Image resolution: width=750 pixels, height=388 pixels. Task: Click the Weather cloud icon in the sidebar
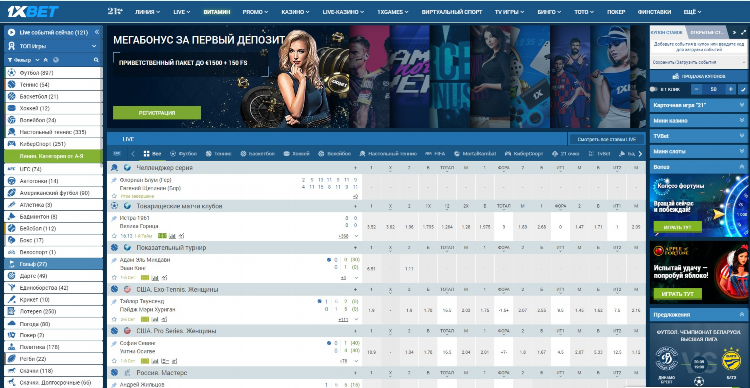[x=11, y=324]
